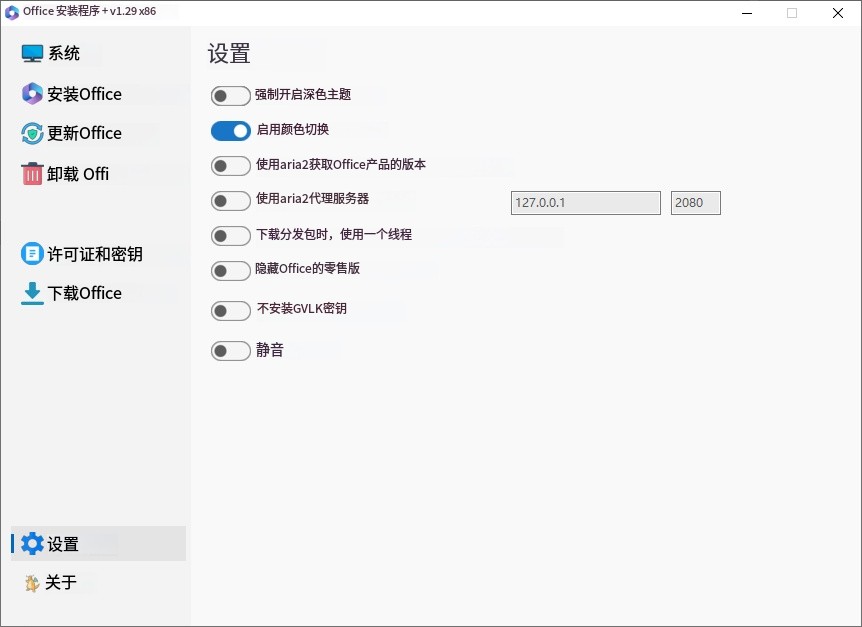
Task: Click the proxy address field showing 127.0.0.1
Action: tap(585, 202)
